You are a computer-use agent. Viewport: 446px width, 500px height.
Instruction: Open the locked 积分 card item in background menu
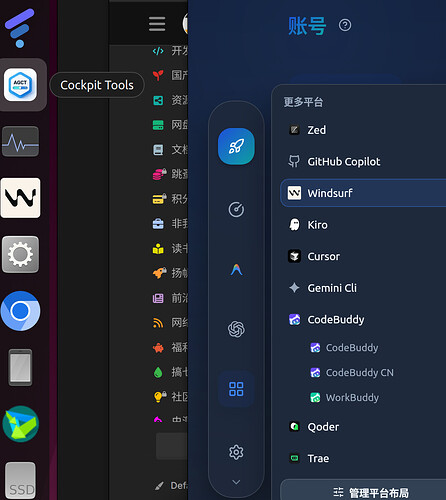170,199
